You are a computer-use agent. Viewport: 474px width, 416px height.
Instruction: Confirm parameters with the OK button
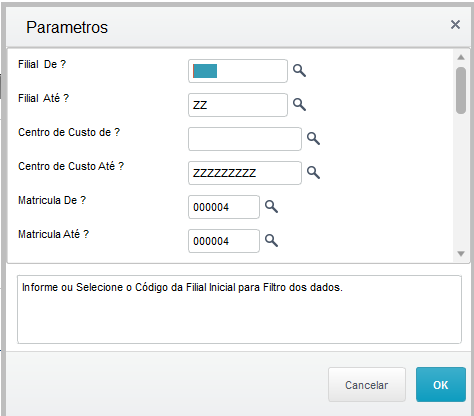point(441,385)
